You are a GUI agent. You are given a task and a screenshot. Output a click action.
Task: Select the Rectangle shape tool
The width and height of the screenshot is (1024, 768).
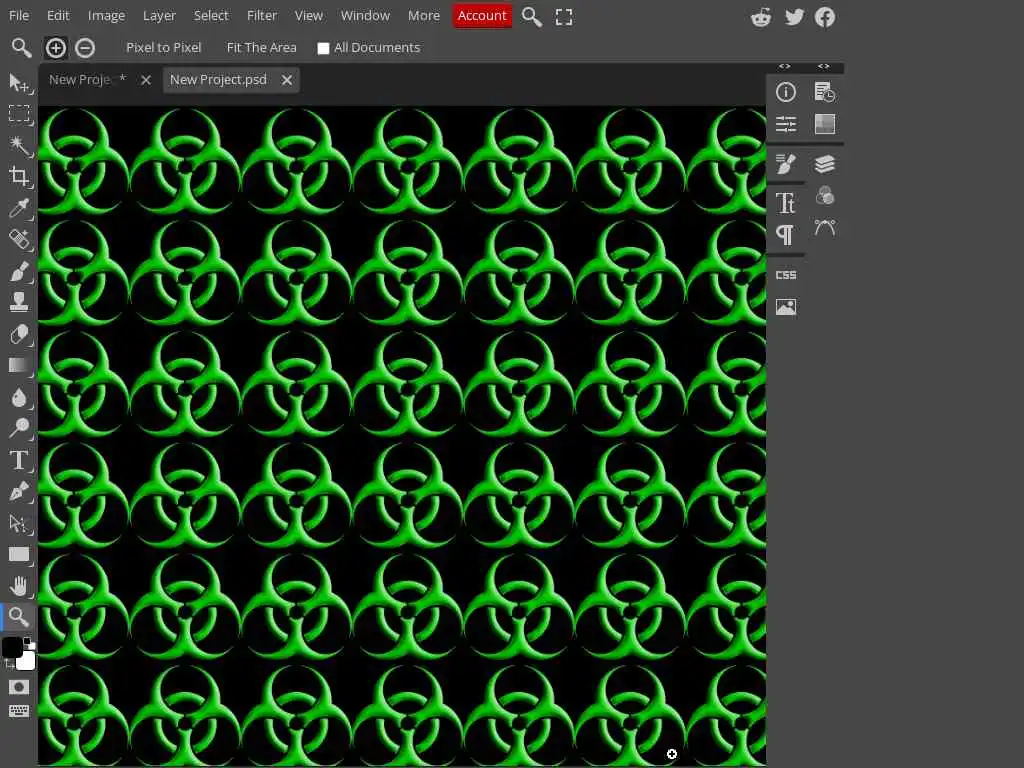click(x=18, y=554)
